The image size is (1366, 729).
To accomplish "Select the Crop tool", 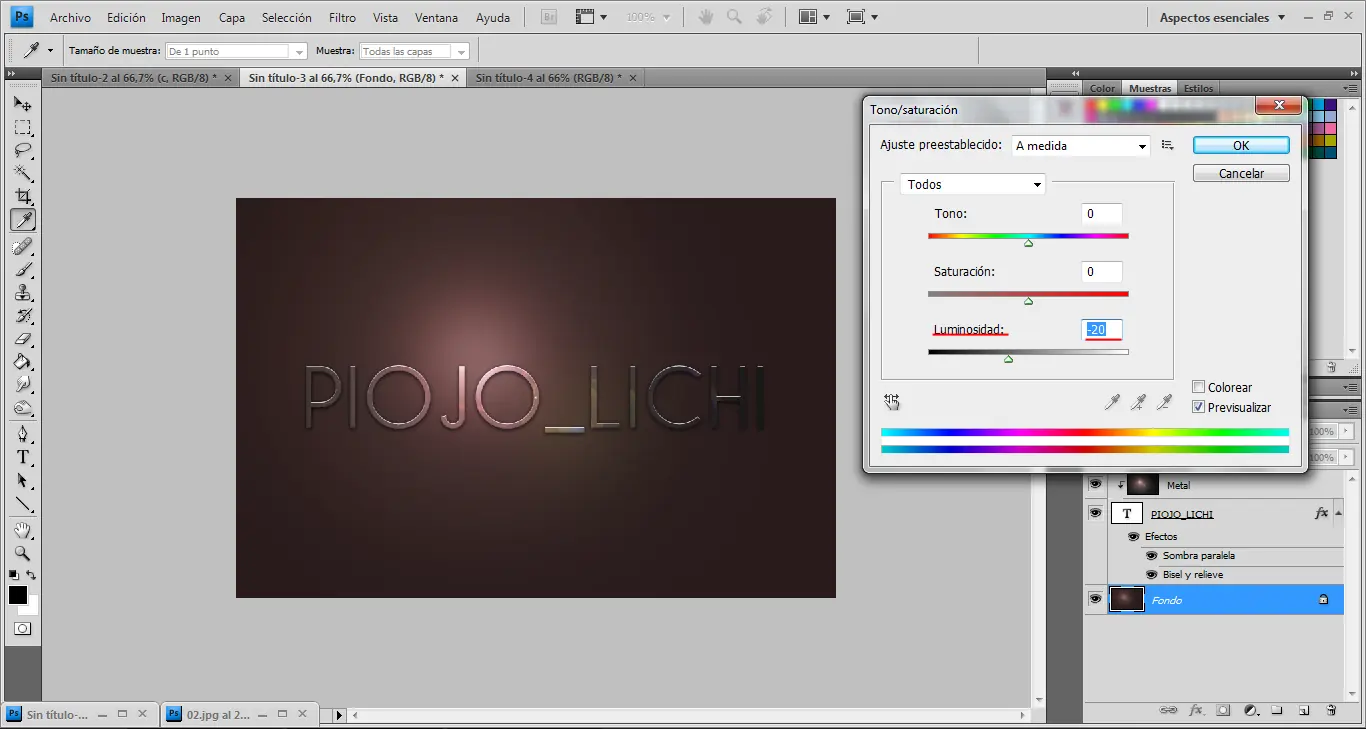I will 22,196.
